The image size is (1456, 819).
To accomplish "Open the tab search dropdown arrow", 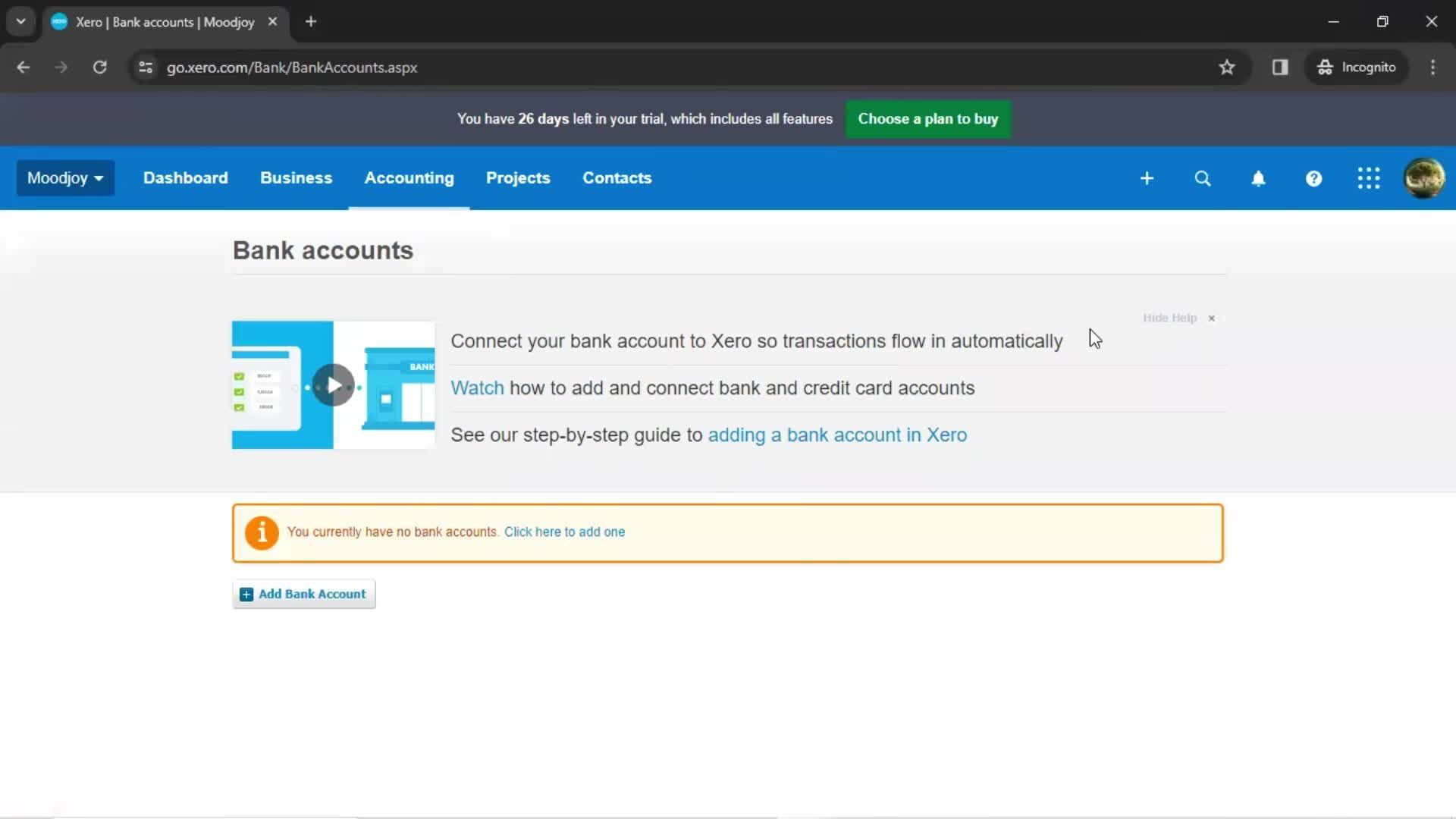I will click(21, 21).
